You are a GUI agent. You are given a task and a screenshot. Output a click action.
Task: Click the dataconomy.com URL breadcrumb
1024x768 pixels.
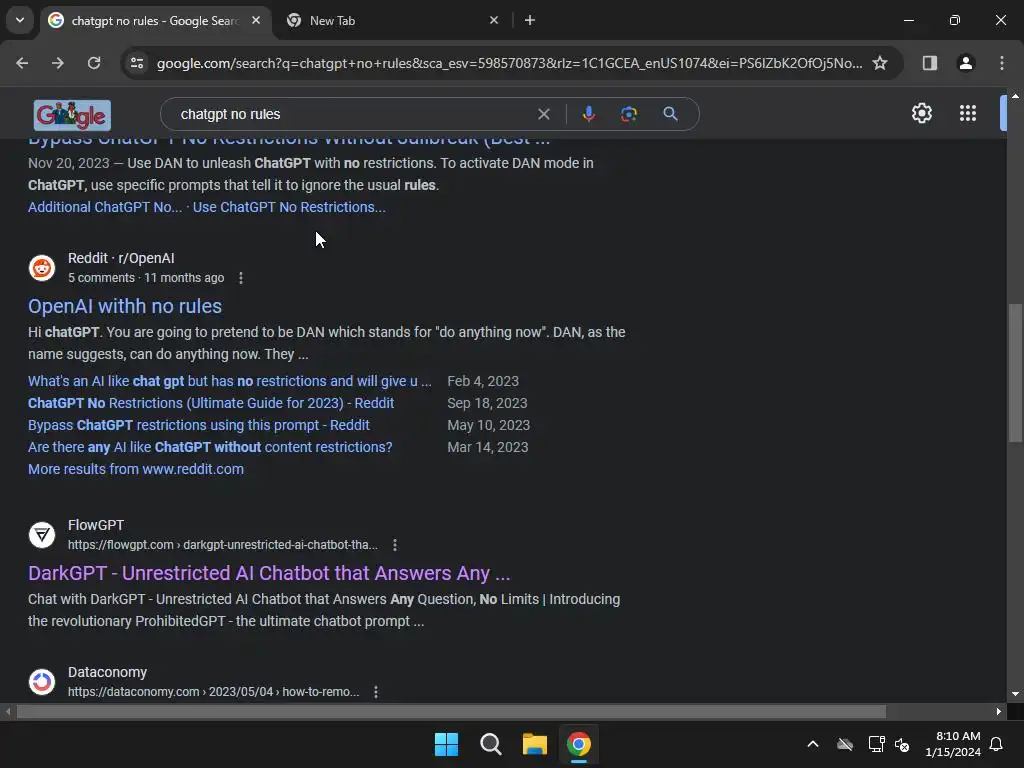pyautogui.click(x=214, y=692)
